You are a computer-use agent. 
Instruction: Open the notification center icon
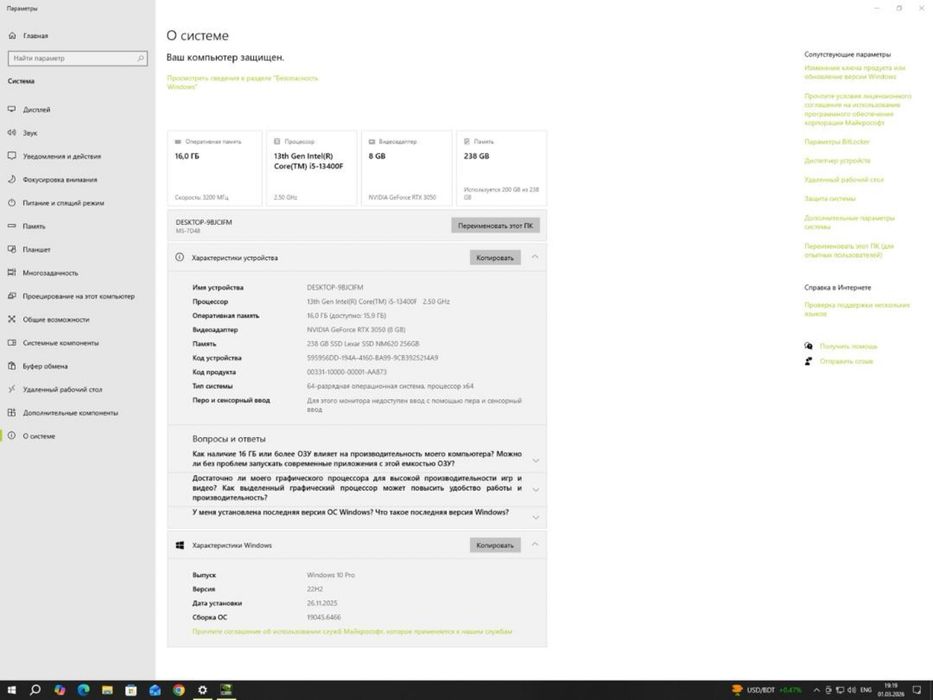(917, 690)
